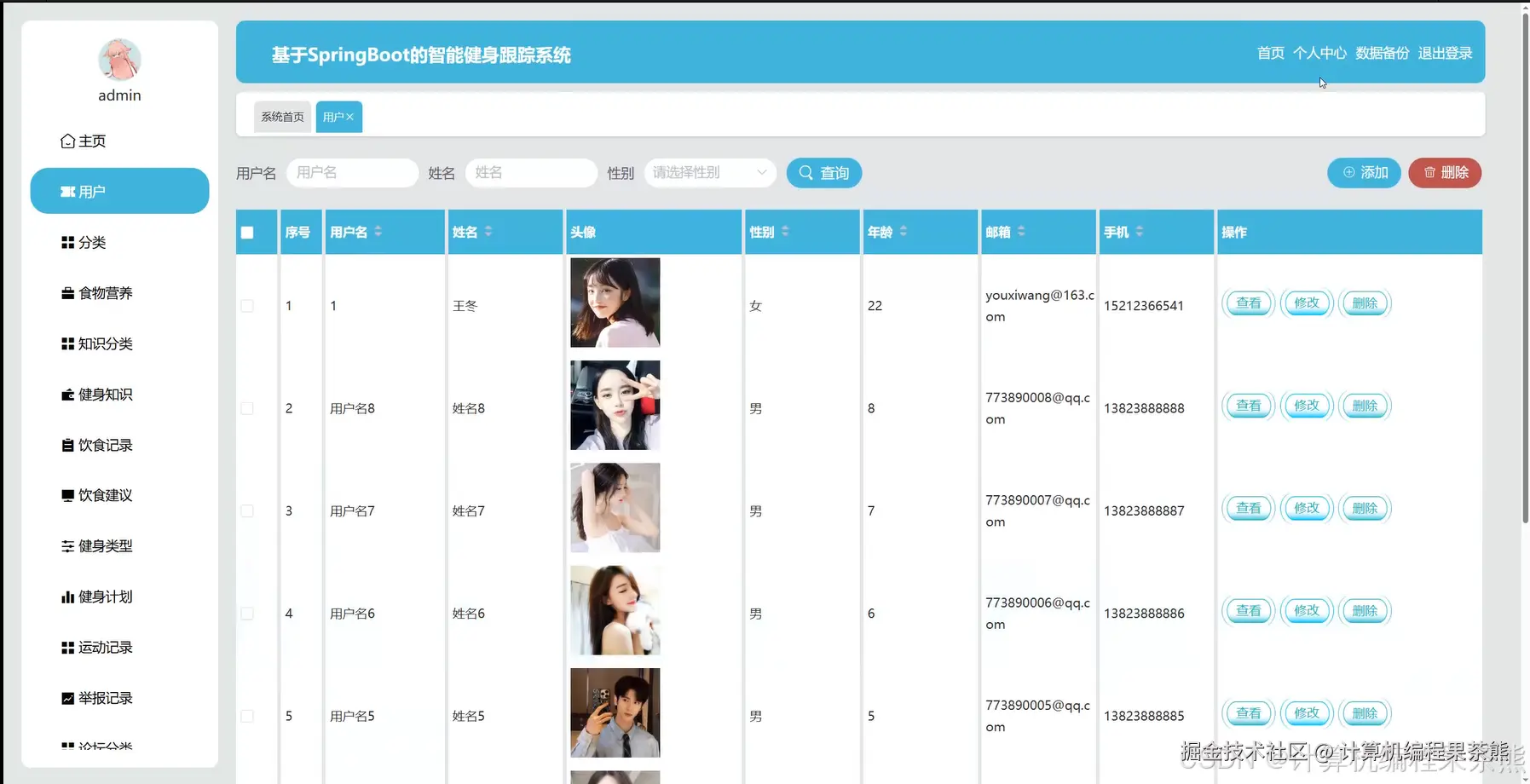Click the email youxiwang@163.com cell
1530x784 pixels.
1040,306
